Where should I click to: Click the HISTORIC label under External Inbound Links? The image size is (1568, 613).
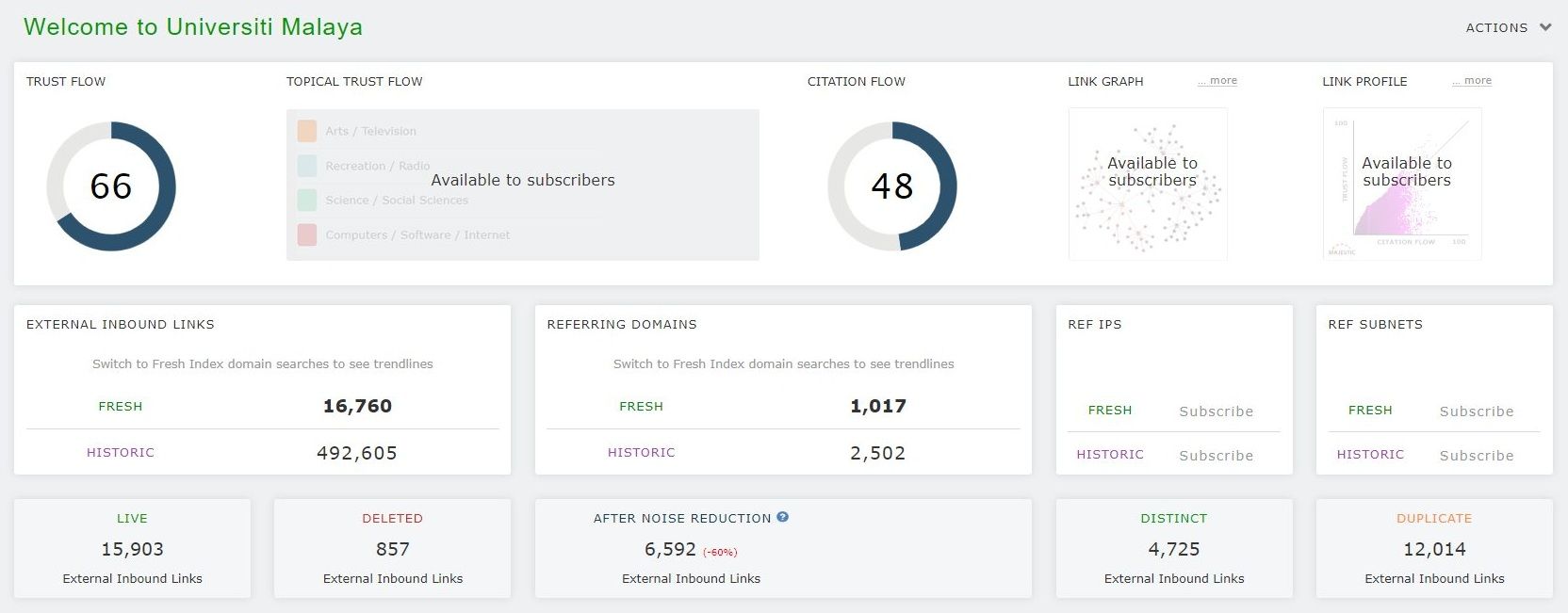tap(121, 453)
